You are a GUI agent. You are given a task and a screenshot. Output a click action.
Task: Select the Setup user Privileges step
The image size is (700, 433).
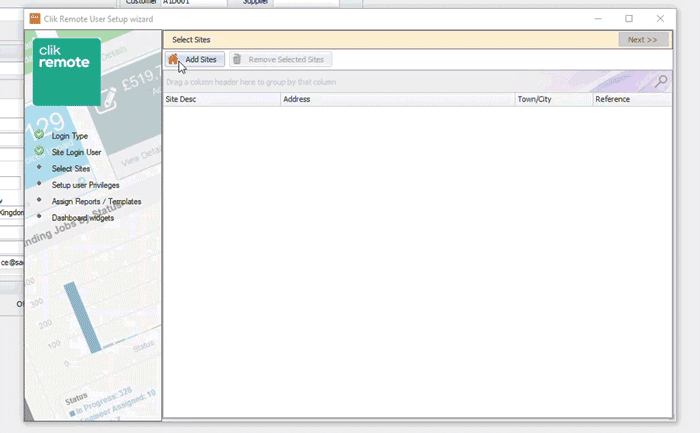(x=85, y=185)
